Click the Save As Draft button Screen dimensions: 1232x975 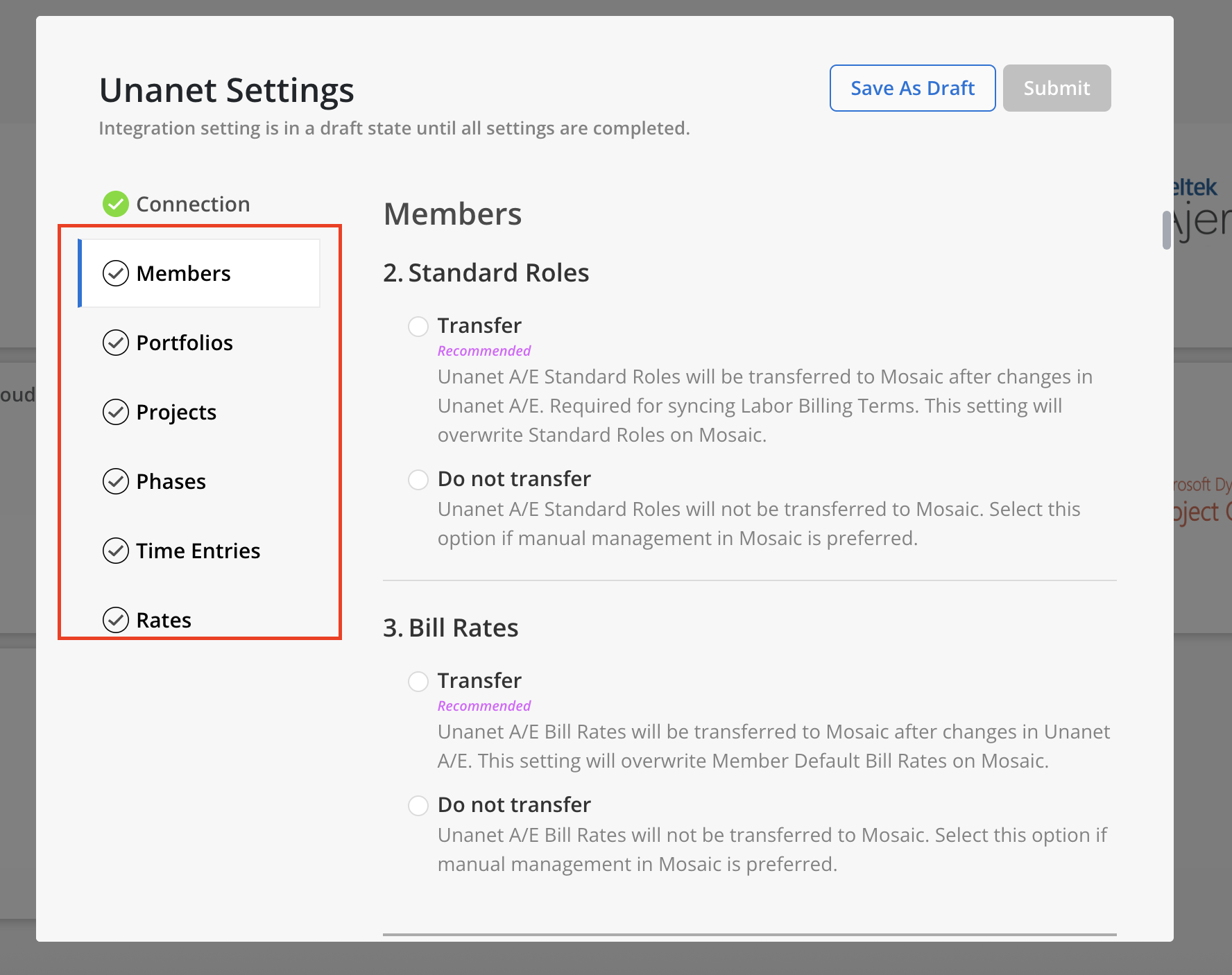(912, 88)
